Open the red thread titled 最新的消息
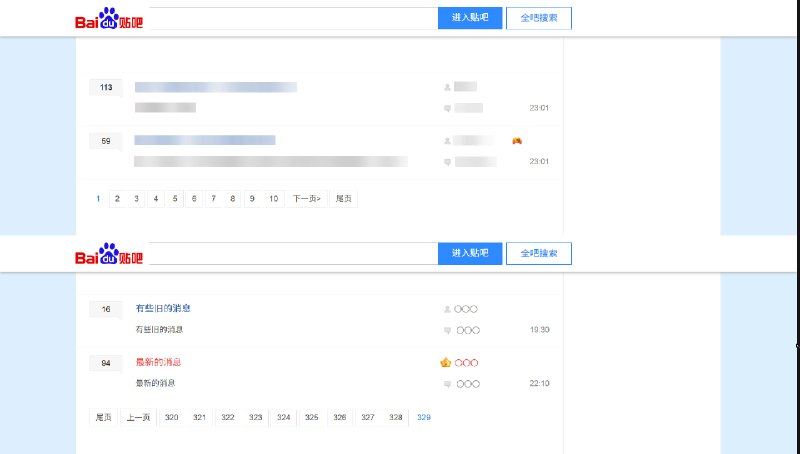 pyautogui.click(x=158, y=362)
